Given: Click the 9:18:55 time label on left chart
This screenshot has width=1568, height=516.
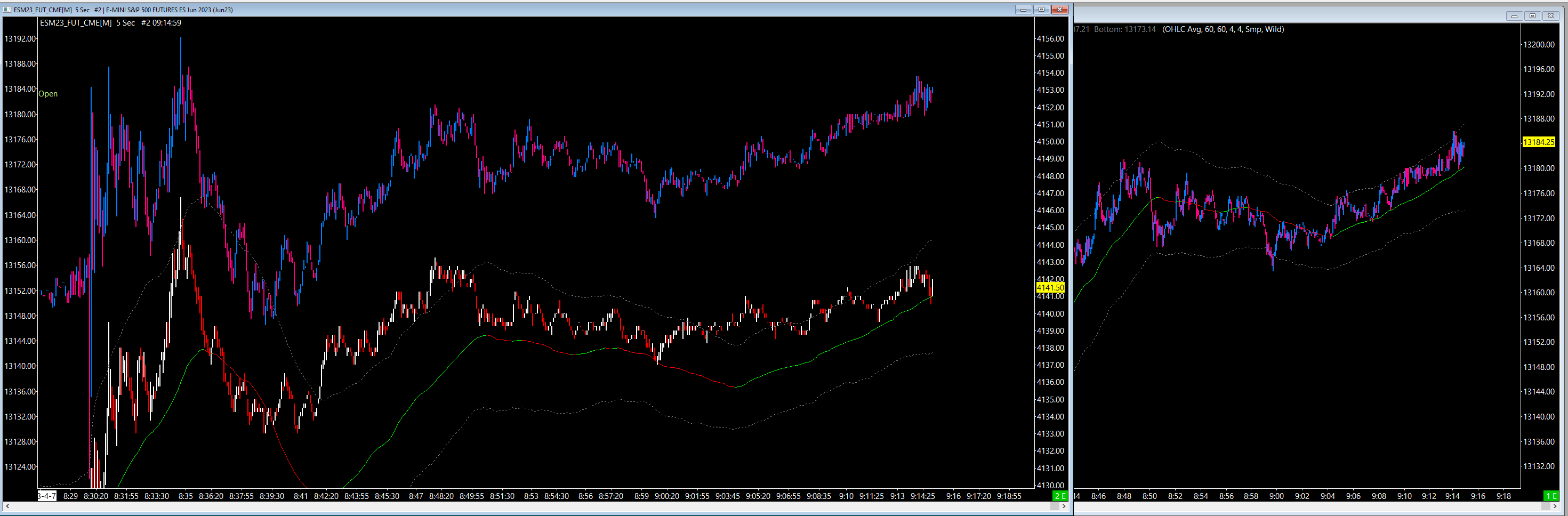Looking at the screenshot, I should pyautogui.click(x=1009, y=496).
